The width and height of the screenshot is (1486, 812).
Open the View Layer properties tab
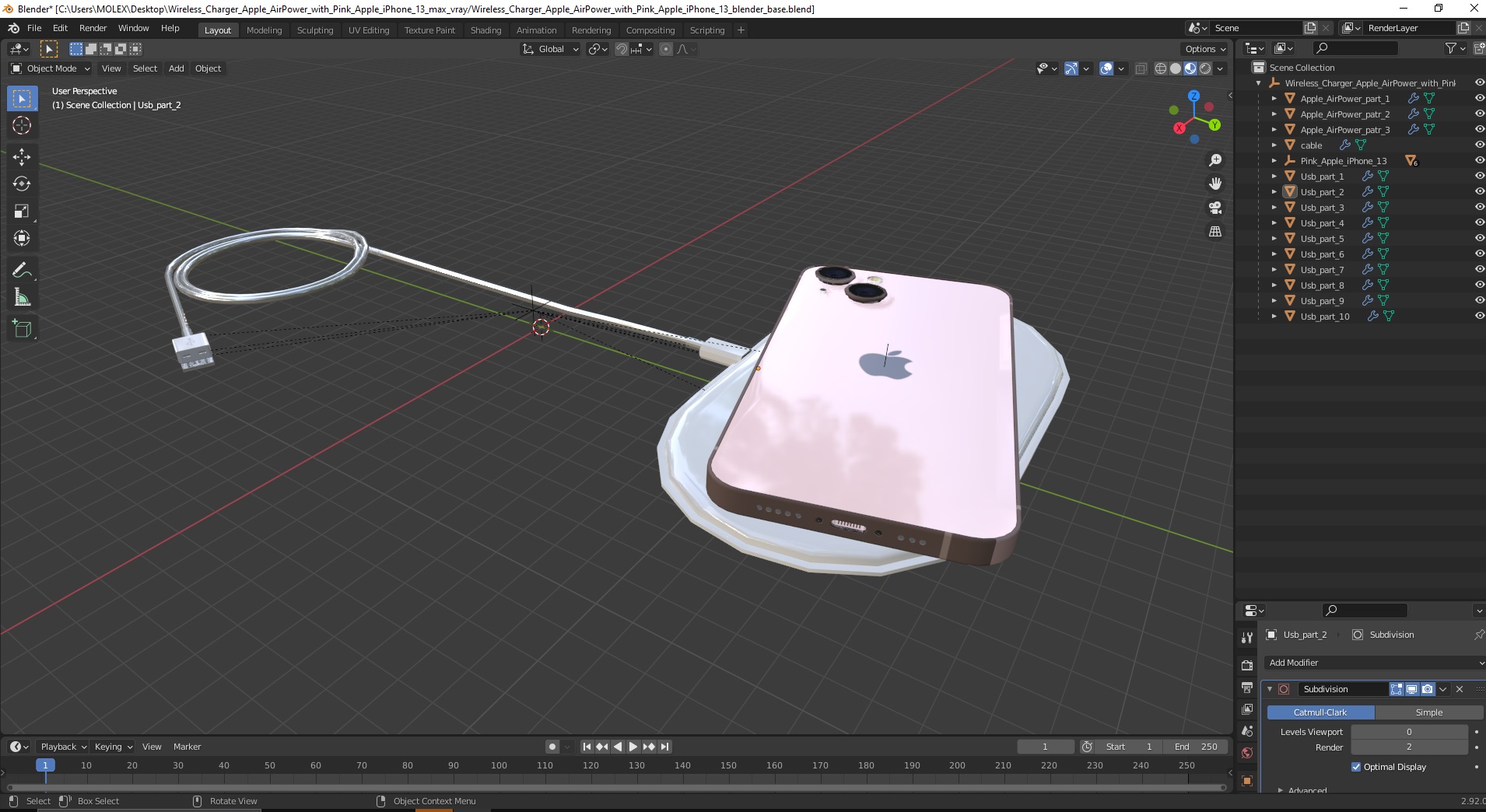coord(1247,709)
